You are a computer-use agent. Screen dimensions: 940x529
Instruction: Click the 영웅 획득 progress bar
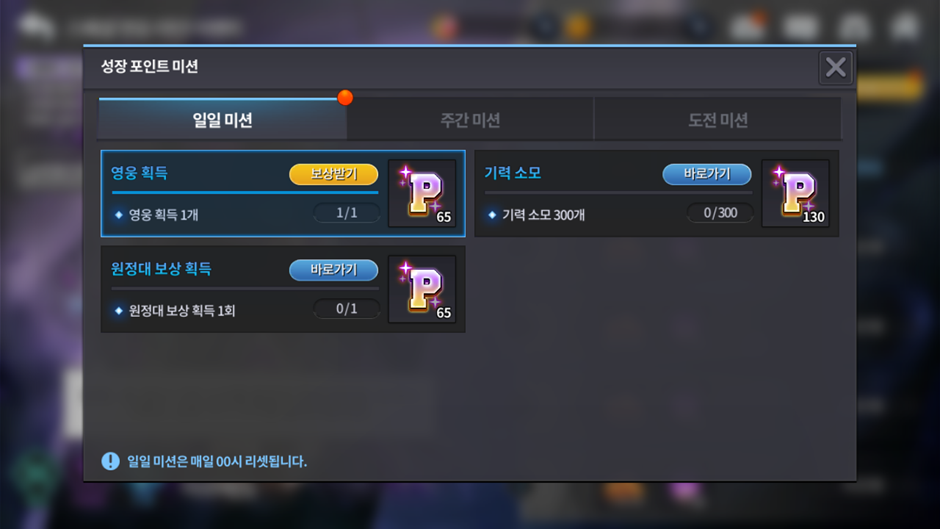[245, 193]
